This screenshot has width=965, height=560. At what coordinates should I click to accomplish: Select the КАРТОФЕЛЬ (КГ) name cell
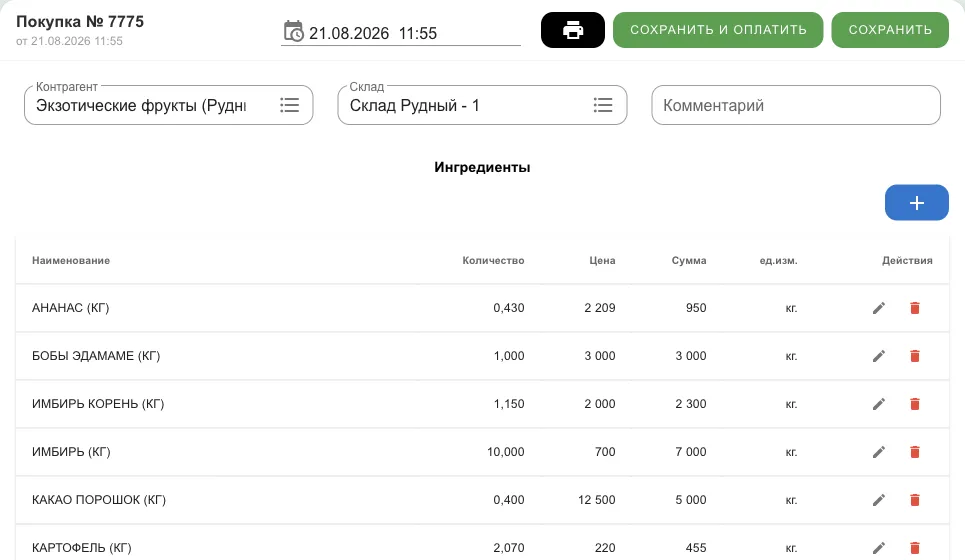tap(82, 548)
